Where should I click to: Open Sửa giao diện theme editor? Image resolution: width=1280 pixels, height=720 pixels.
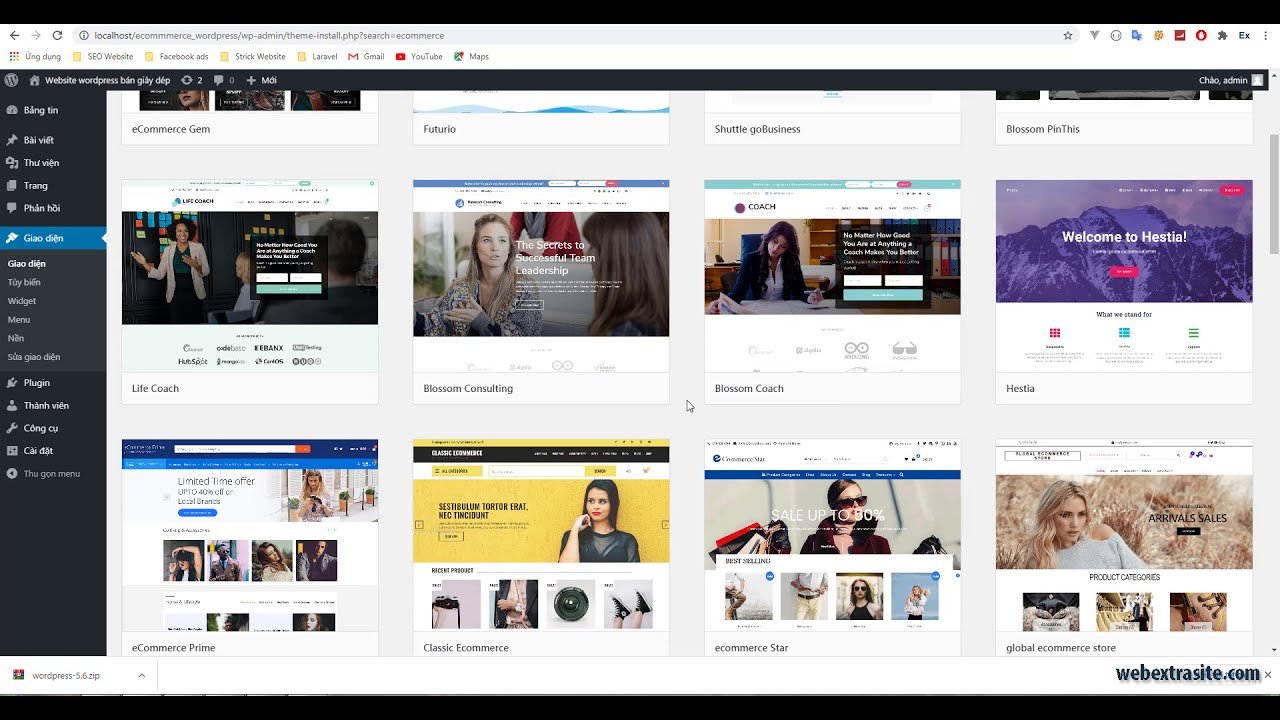click(x=34, y=357)
